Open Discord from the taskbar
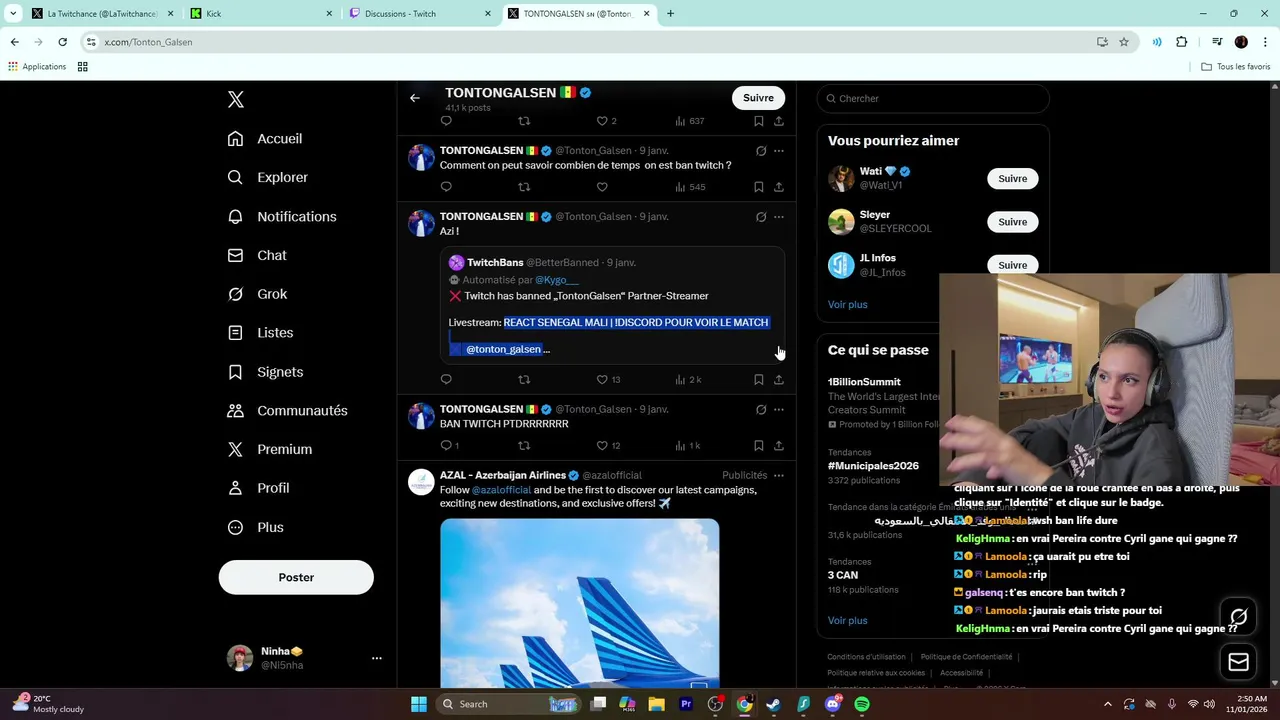Viewport: 1280px width, 720px height. point(832,704)
